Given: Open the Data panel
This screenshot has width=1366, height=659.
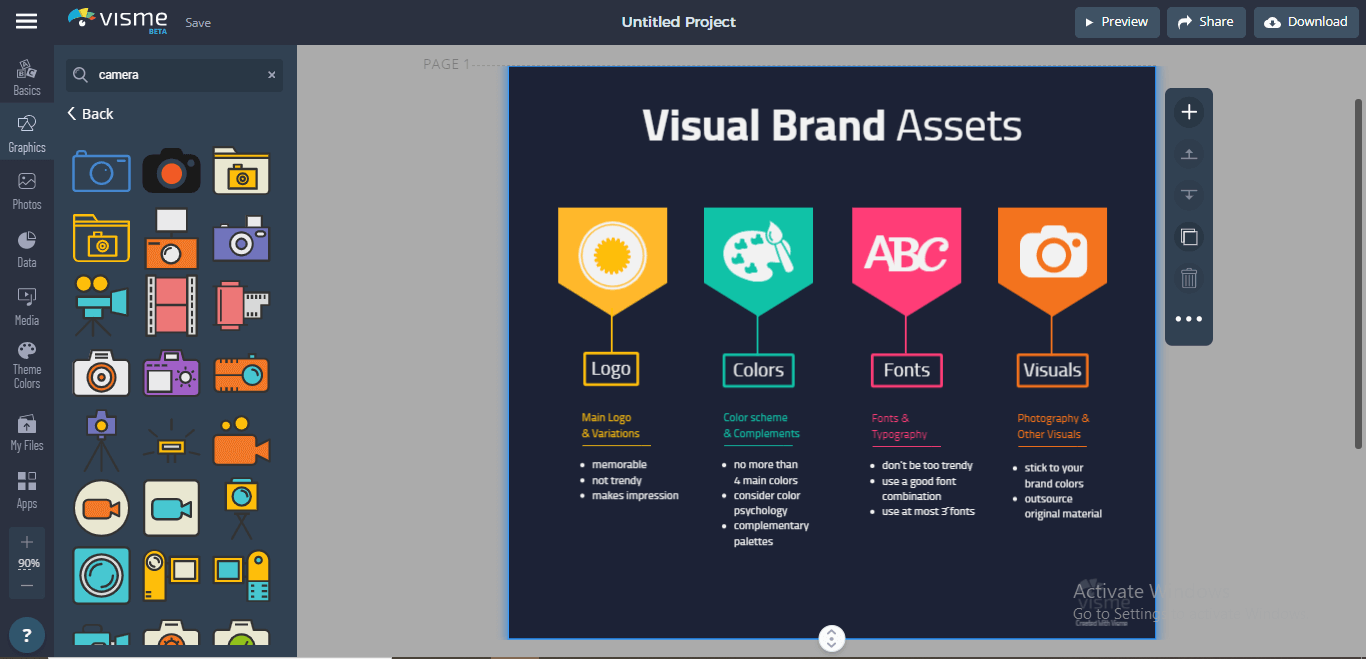Looking at the screenshot, I should tap(27, 246).
